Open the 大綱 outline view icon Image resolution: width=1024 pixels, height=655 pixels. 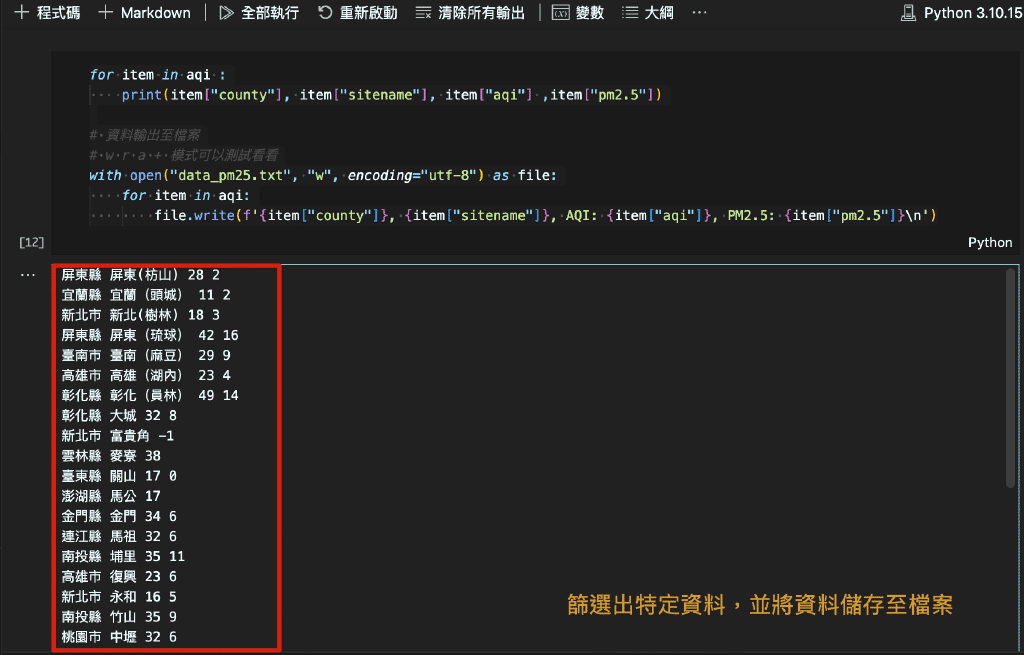pos(631,13)
